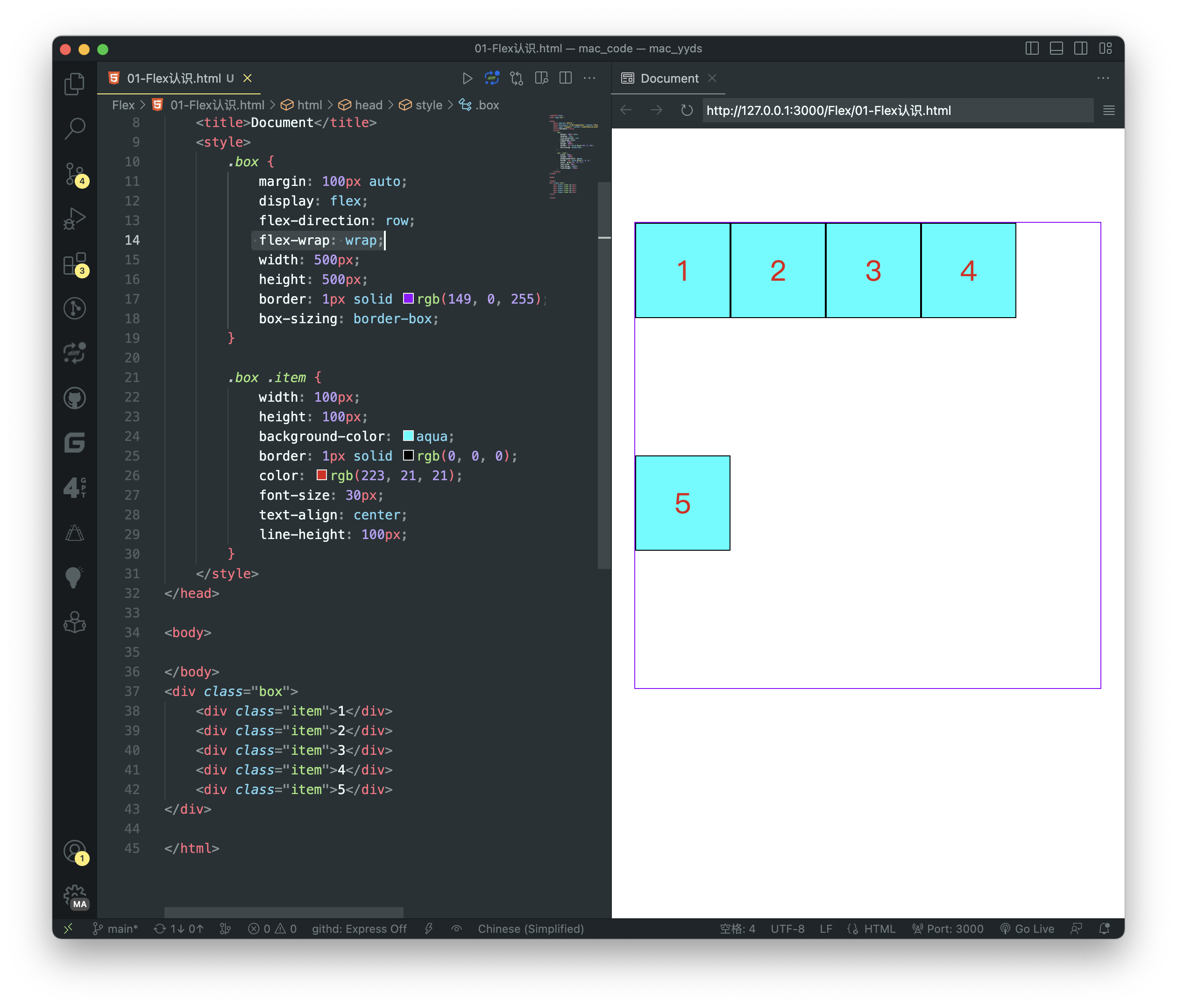
Task: Expand style breadcrumb
Action: point(421,105)
